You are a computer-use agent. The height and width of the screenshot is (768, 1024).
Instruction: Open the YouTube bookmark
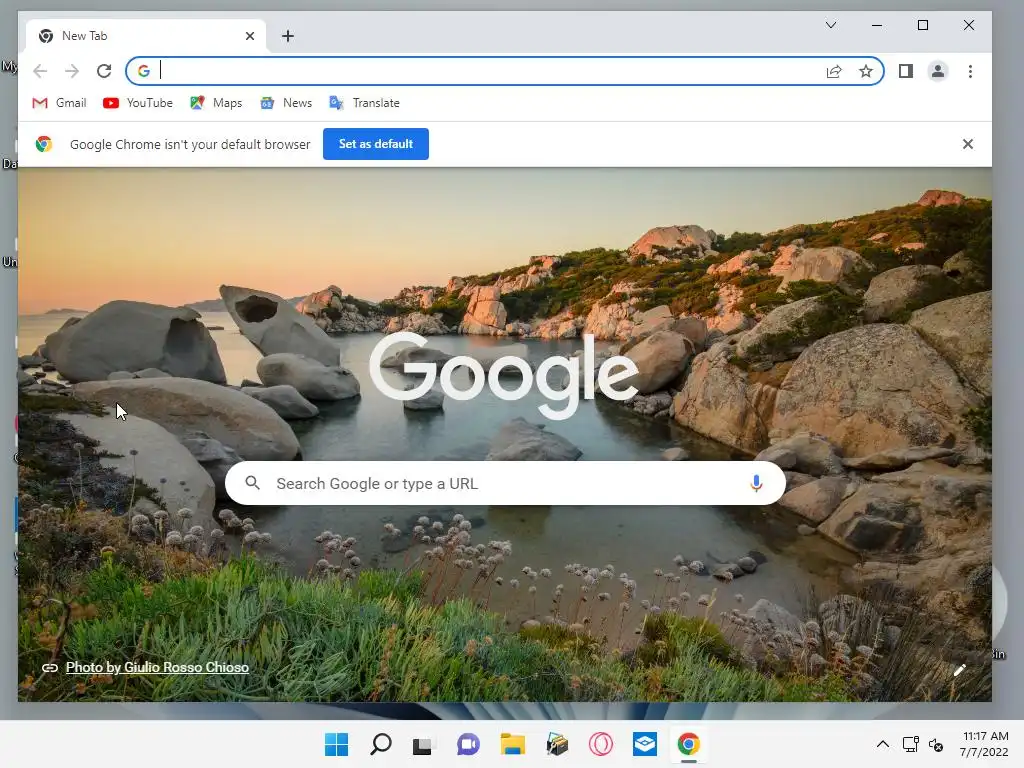pos(138,103)
